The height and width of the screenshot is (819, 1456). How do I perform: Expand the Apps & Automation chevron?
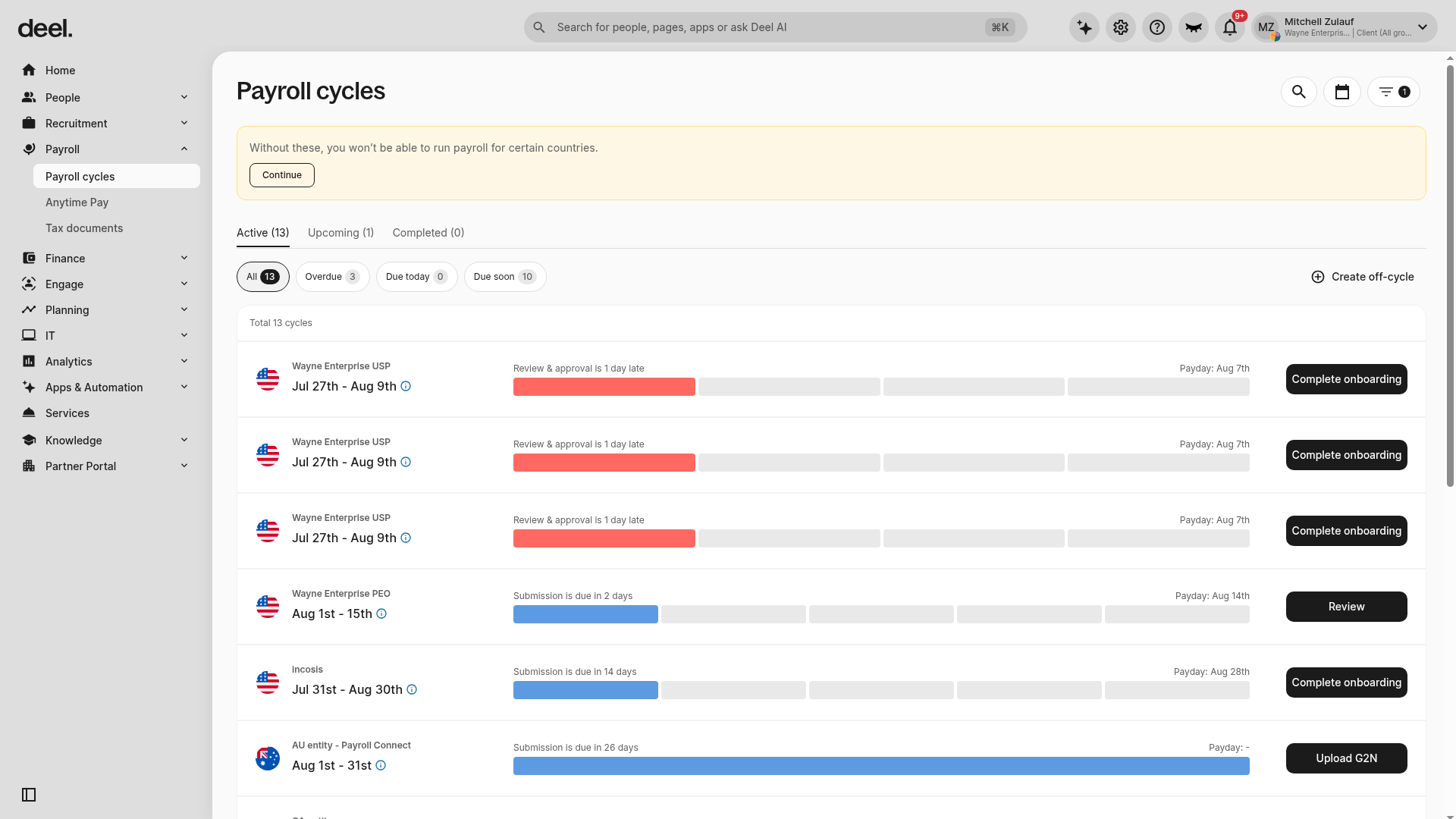(184, 387)
